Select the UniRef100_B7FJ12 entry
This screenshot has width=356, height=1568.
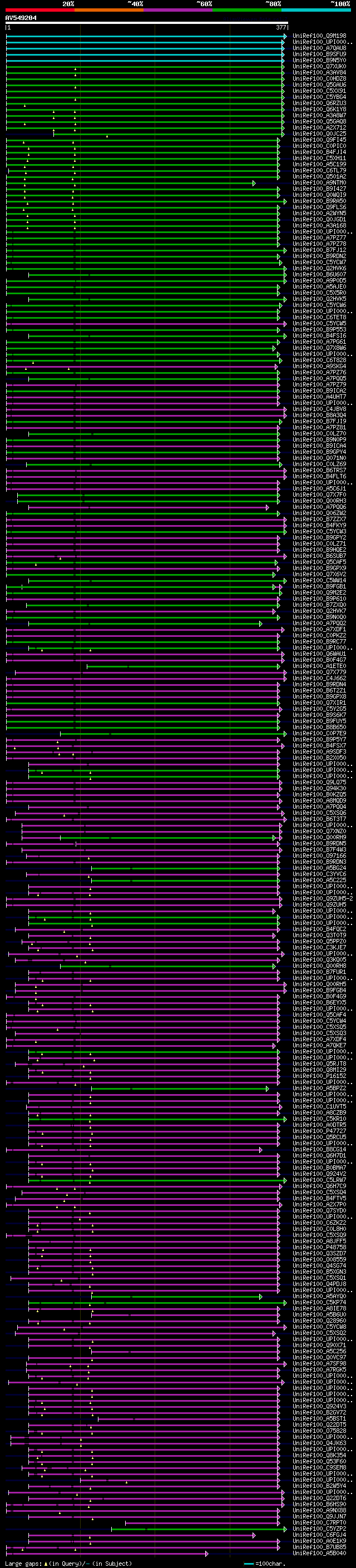[x=319, y=250]
